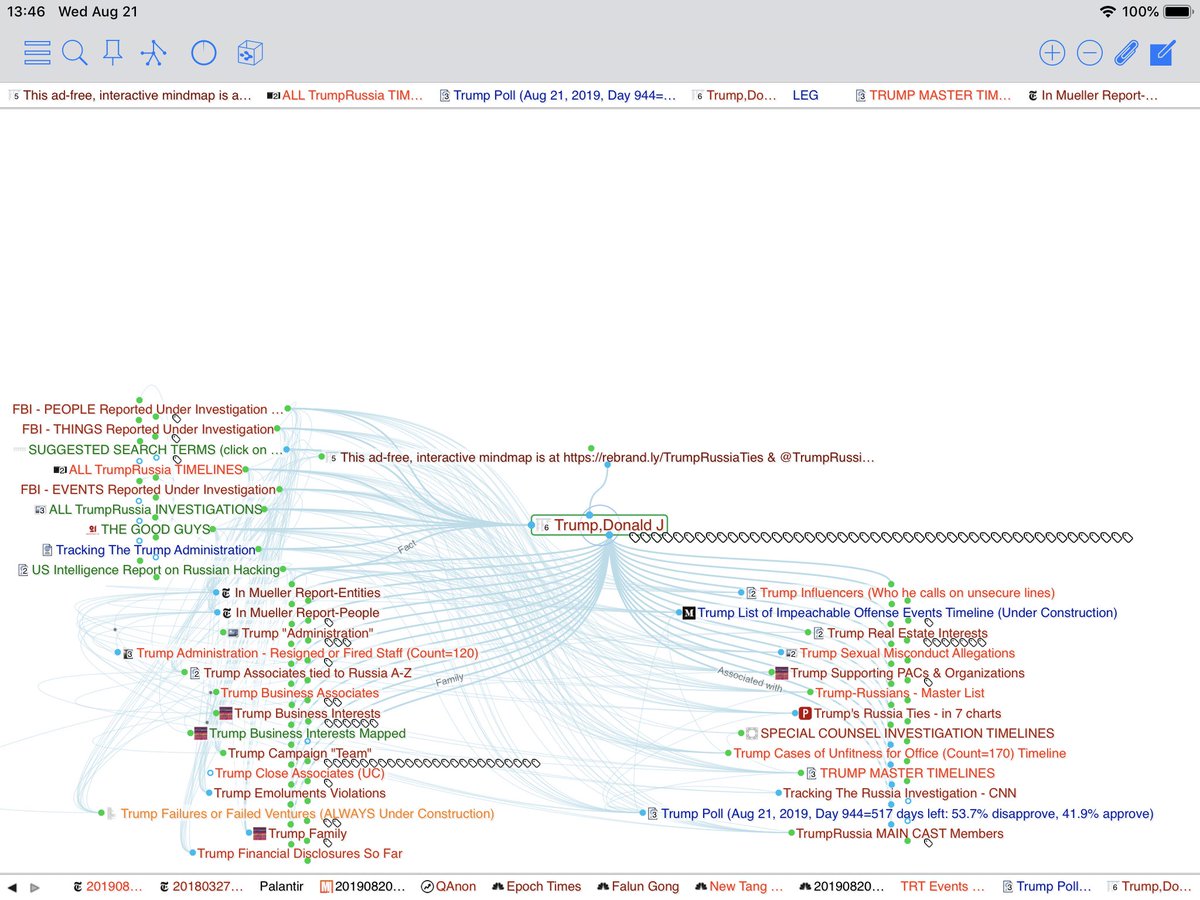Open Epoch Times in history bar
Viewport: 1200px width, 900px height.
(x=535, y=886)
